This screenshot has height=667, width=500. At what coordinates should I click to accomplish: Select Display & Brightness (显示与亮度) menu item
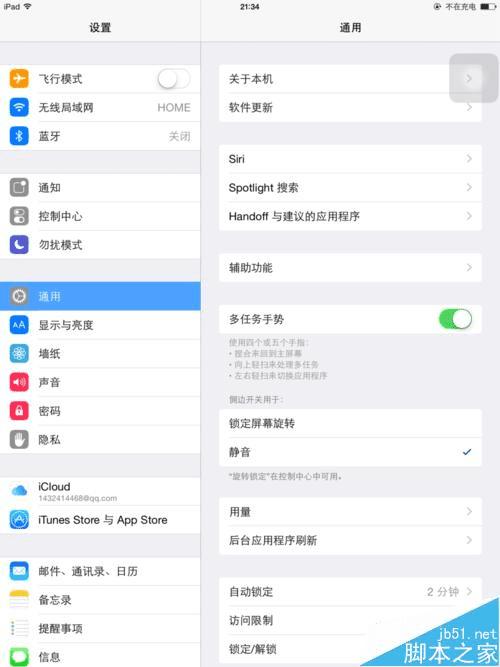[100, 325]
